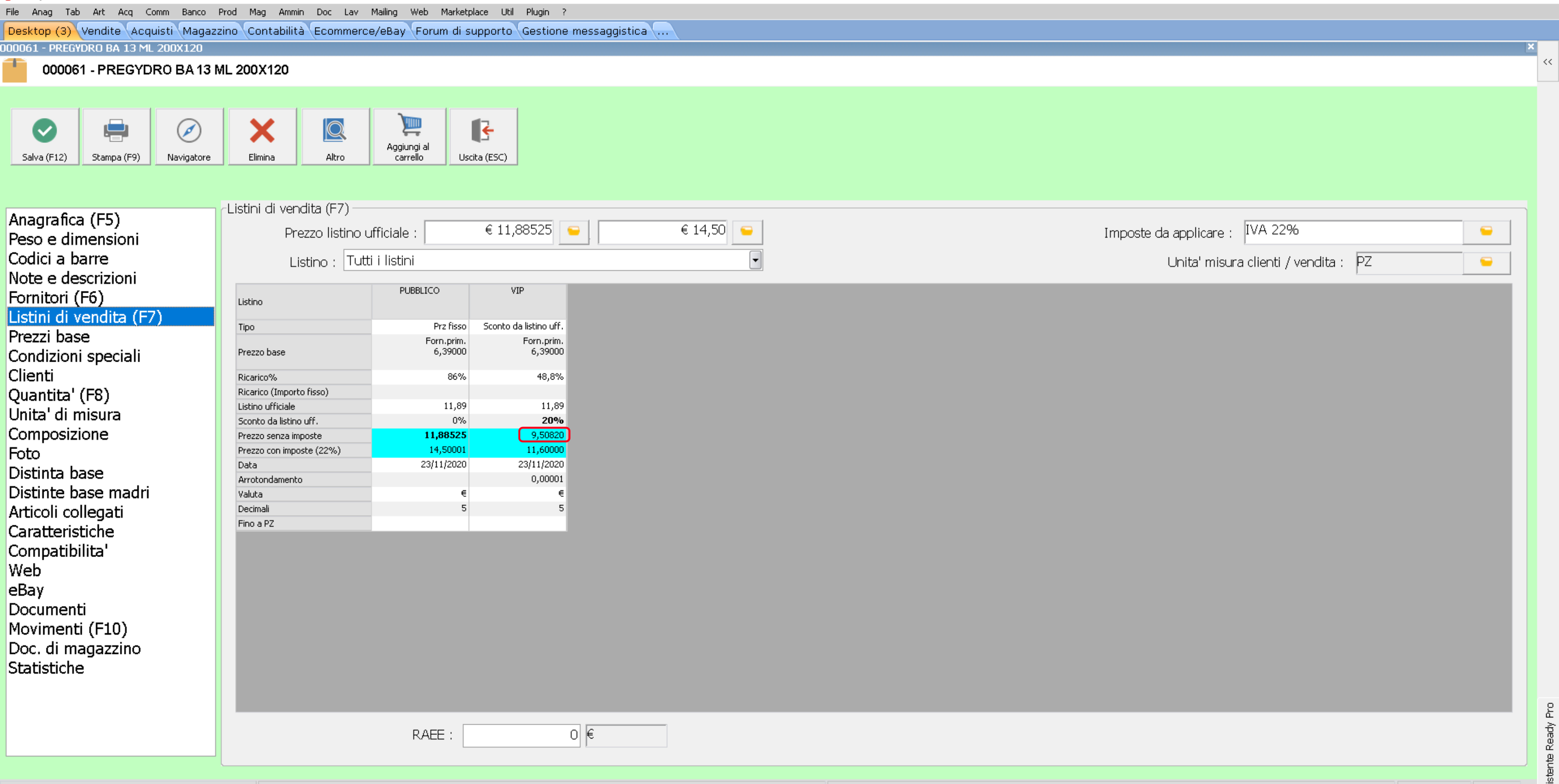Image resolution: width=1559 pixels, height=784 pixels.
Task: Click the IVA 22% tax field
Action: (x=1353, y=232)
